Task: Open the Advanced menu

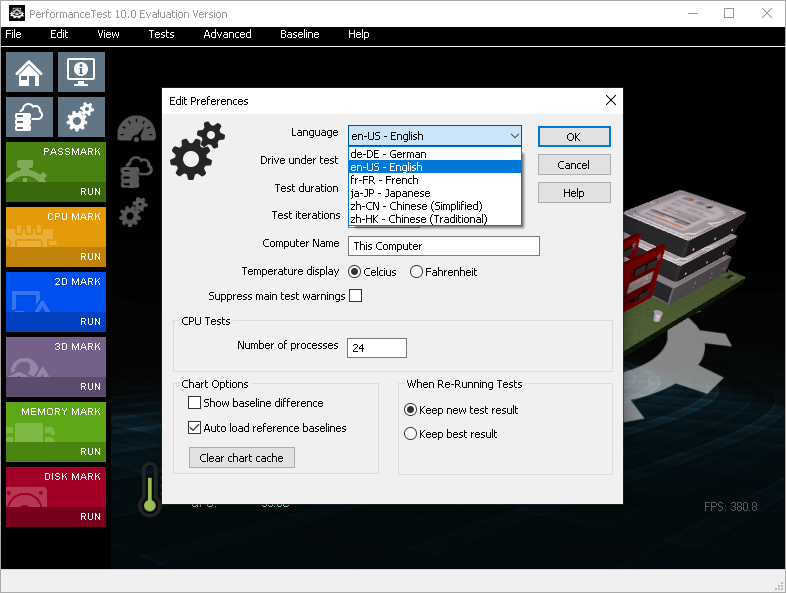Action: click(227, 34)
